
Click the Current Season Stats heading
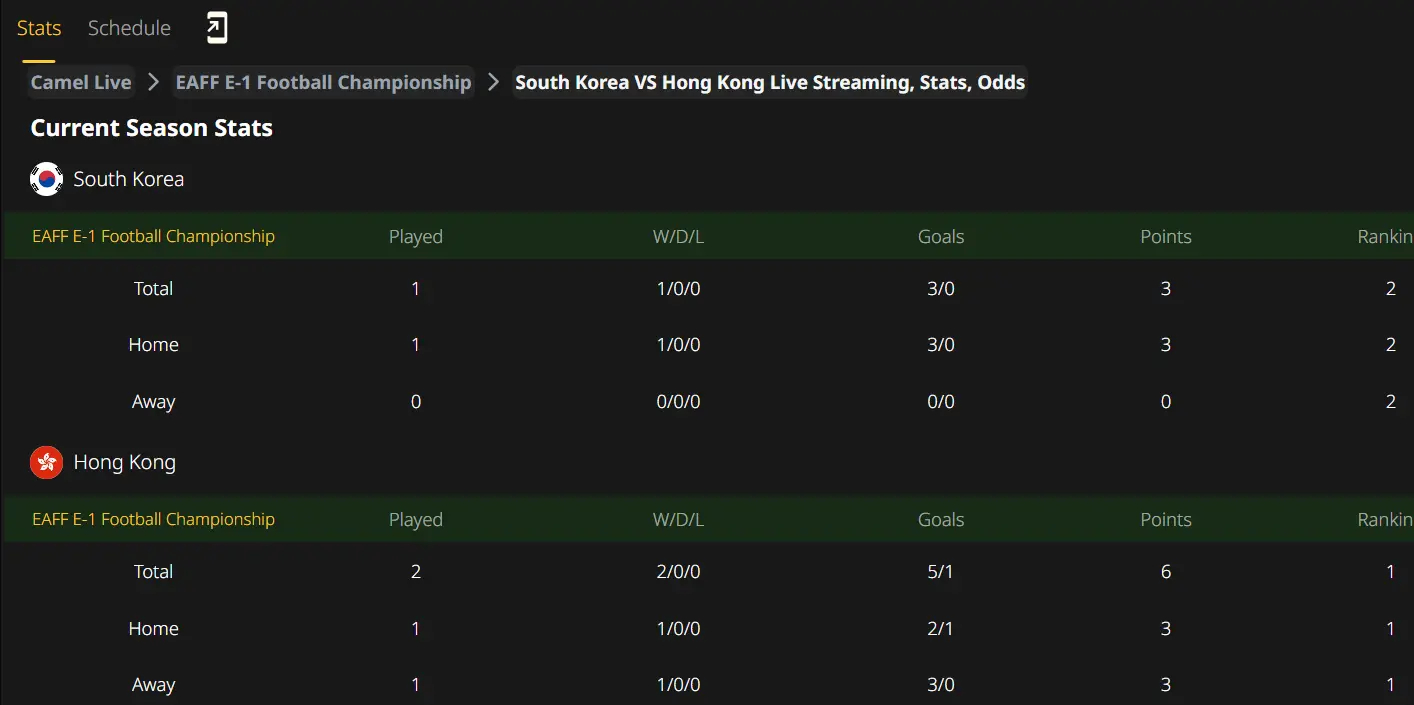click(152, 128)
